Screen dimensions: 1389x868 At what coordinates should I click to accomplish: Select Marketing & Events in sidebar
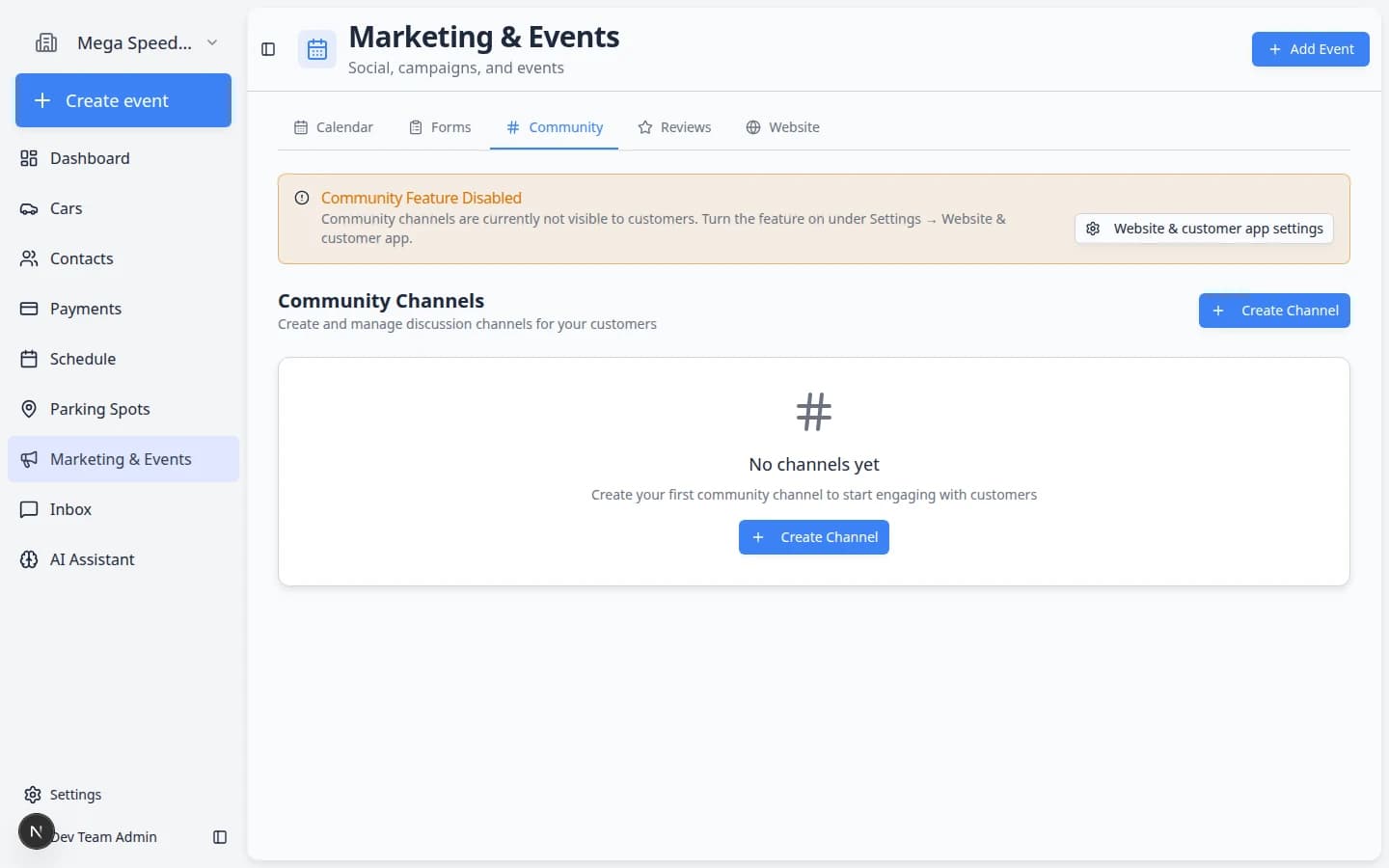123,459
